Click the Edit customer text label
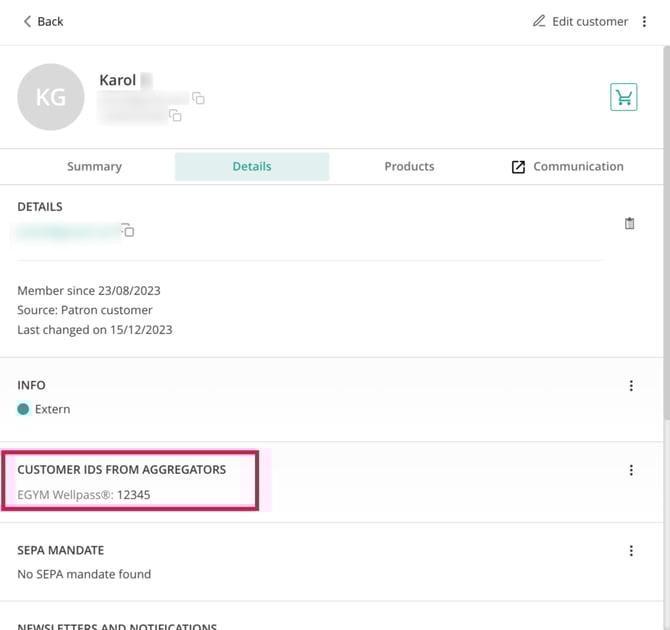Image resolution: width=670 pixels, height=630 pixels. point(590,21)
